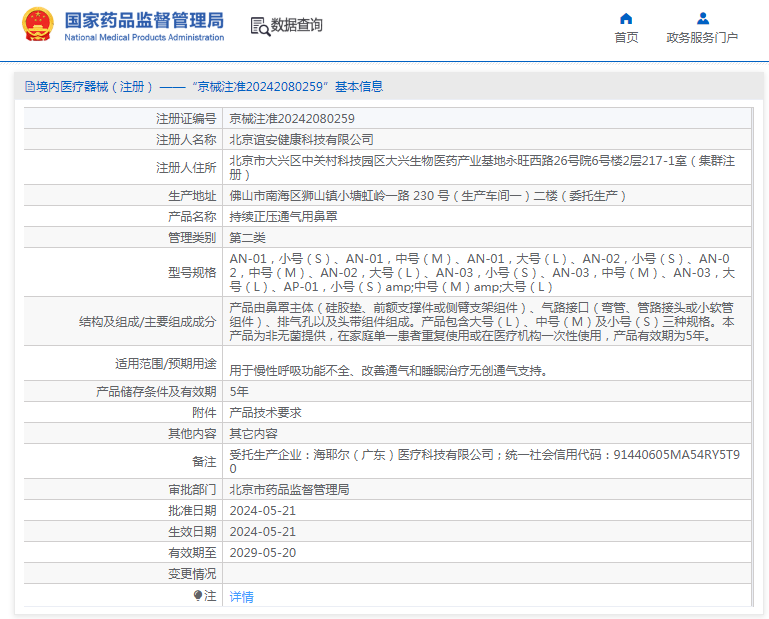Click the 国家药品监督管理局 title text
Image resolution: width=769 pixels, height=619 pixels.
144,20
